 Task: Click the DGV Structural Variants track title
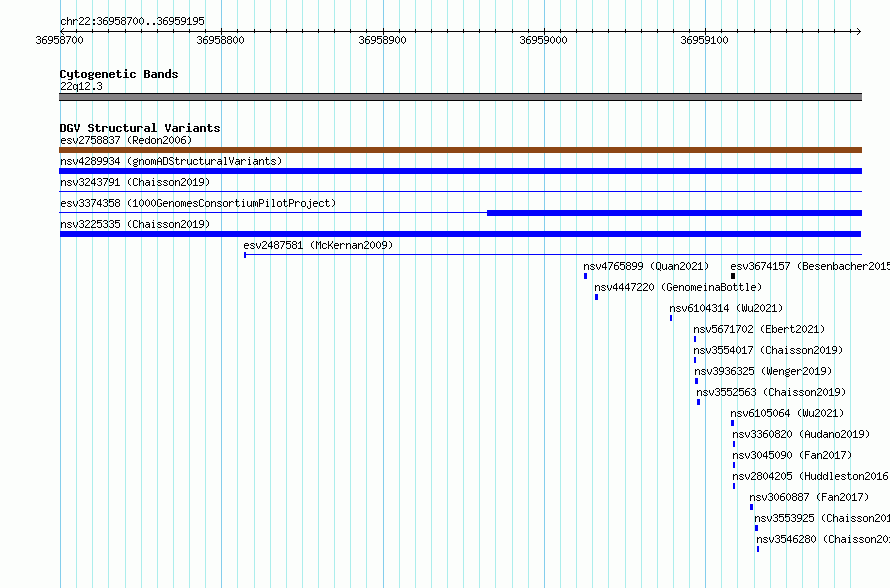140,128
